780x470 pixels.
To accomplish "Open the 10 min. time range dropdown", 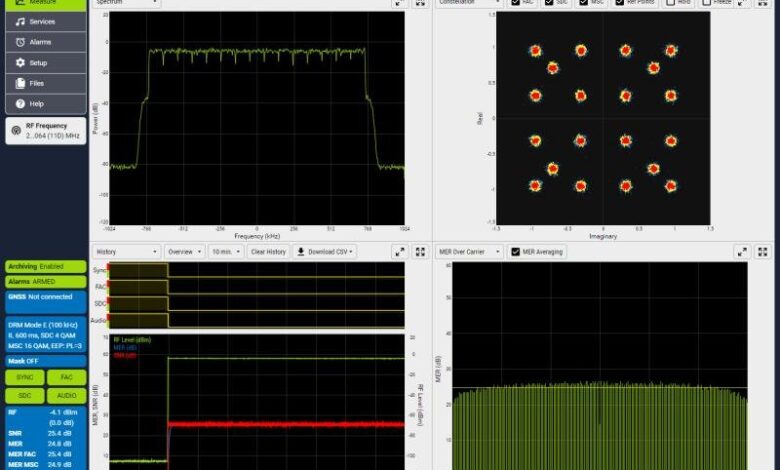I will (x=226, y=252).
